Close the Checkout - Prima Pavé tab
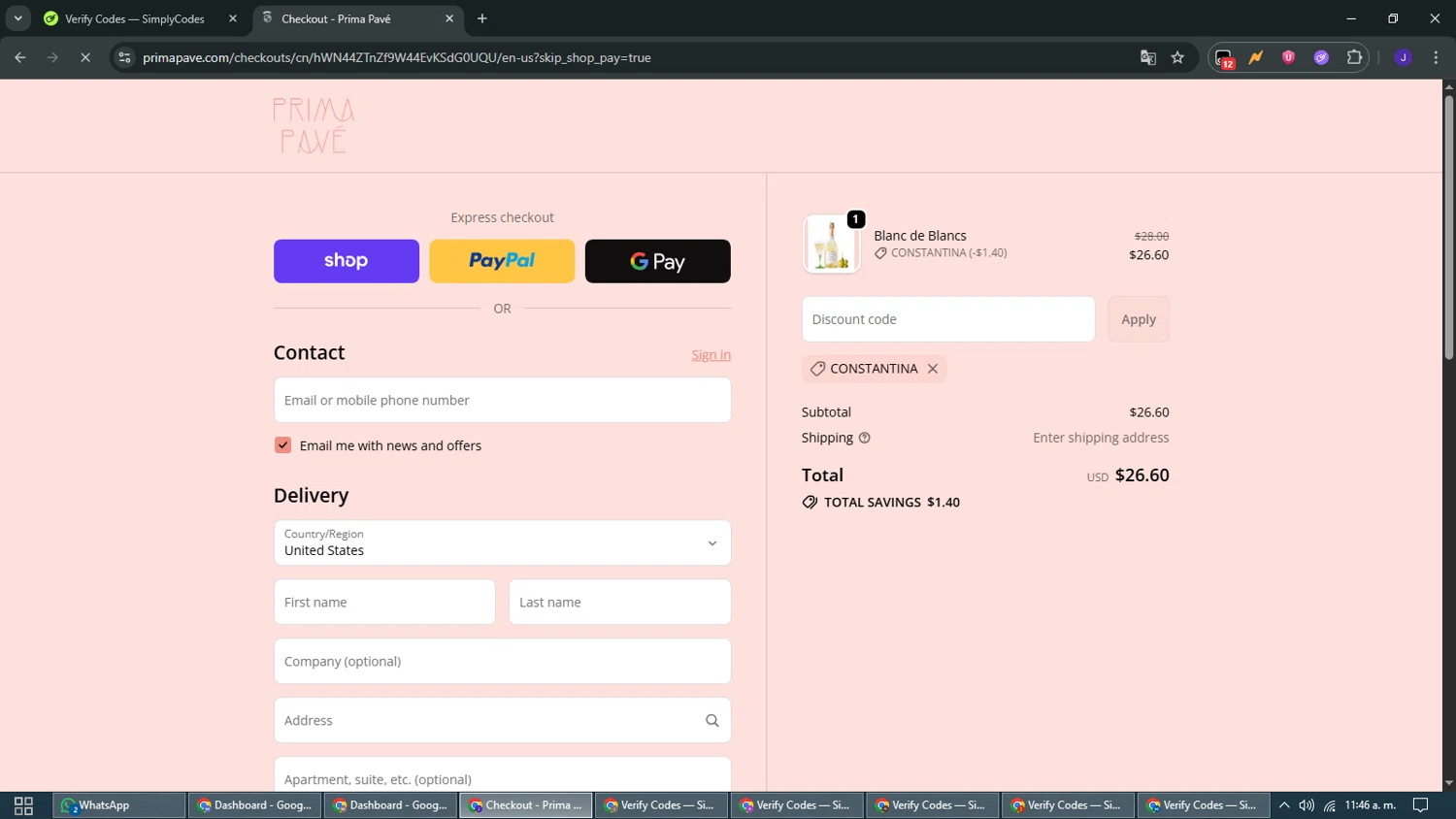The width and height of the screenshot is (1456, 819). coord(449,18)
